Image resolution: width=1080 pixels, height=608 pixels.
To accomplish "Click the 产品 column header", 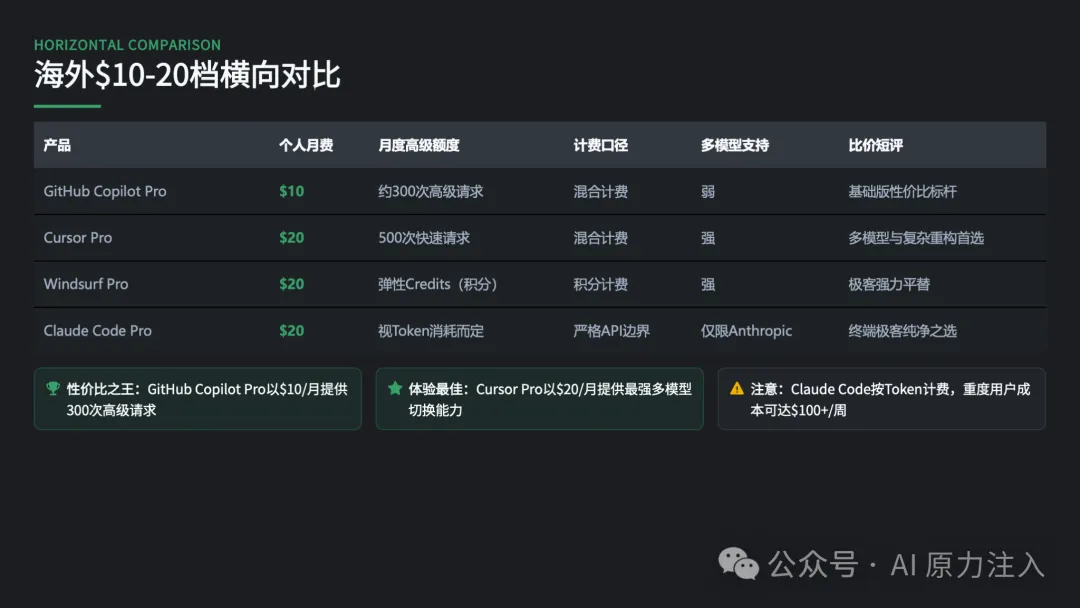I will point(57,145).
